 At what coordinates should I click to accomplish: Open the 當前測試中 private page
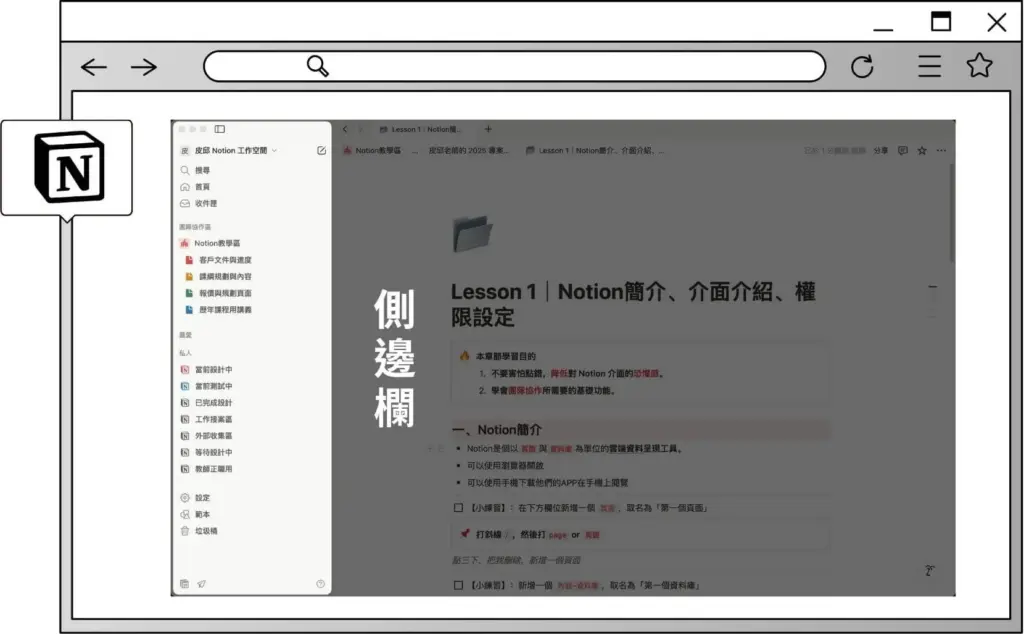click(206, 387)
